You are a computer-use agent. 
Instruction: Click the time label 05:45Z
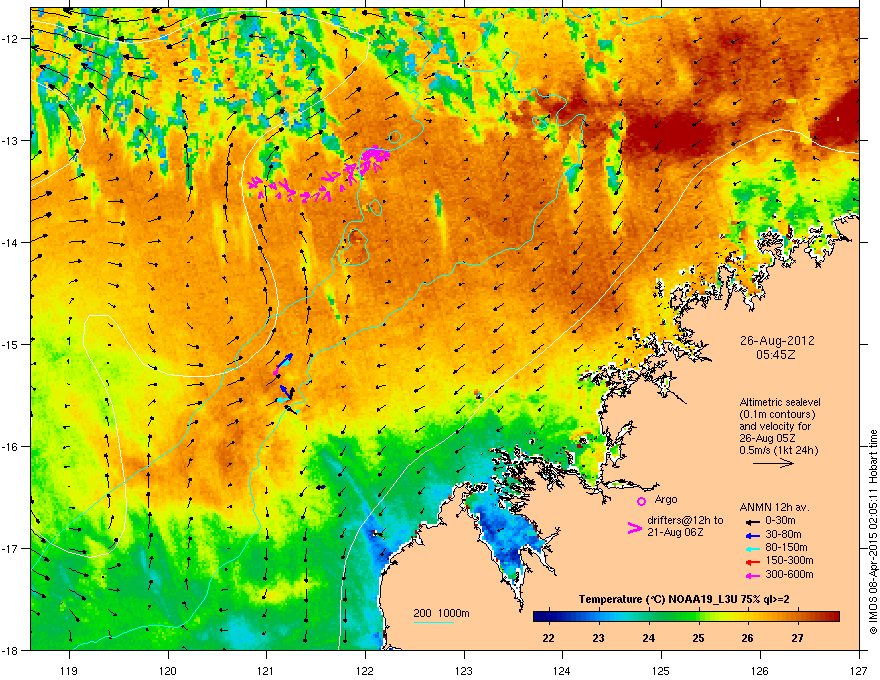pos(776,355)
